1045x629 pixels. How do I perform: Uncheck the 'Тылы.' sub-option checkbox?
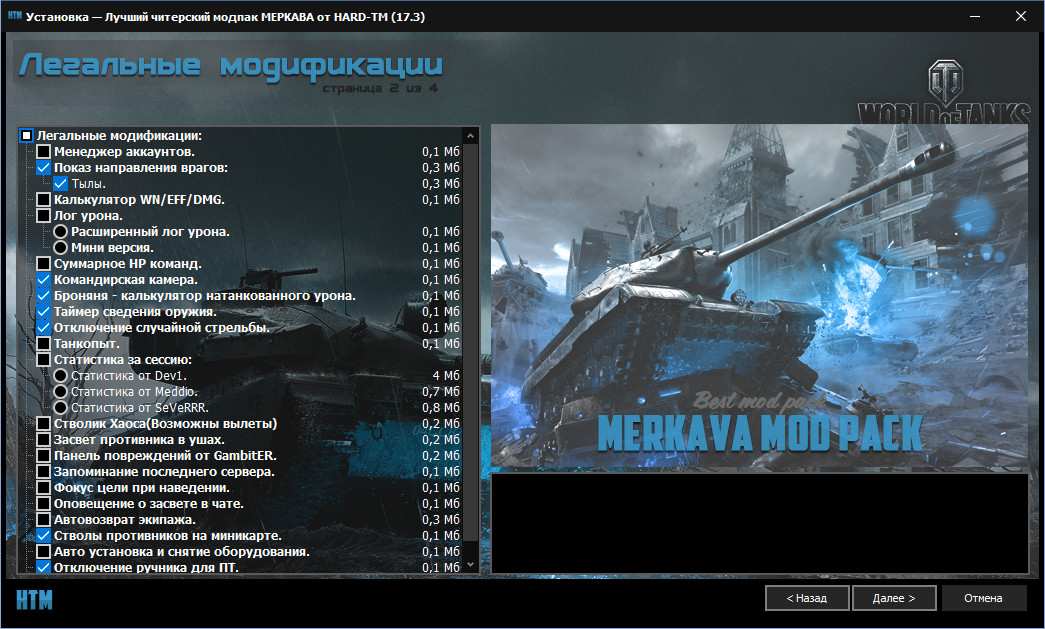(x=61, y=184)
